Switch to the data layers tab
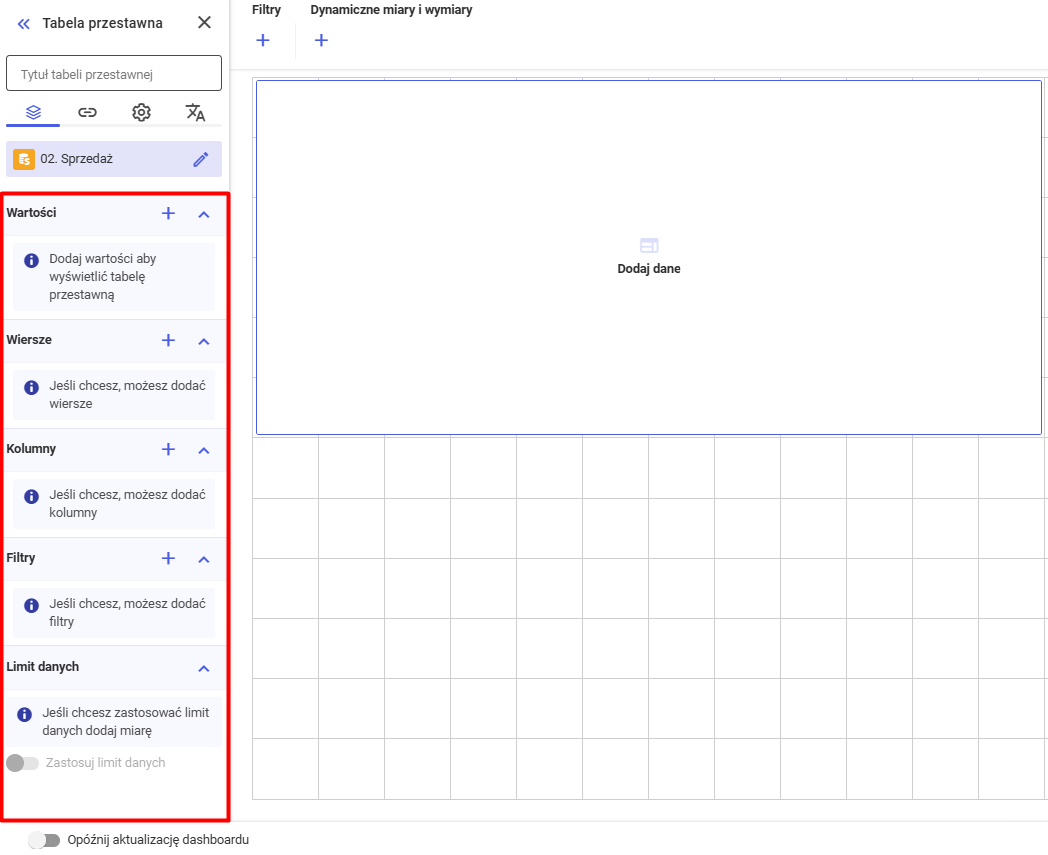This screenshot has width=1048, height=855. 33,112
